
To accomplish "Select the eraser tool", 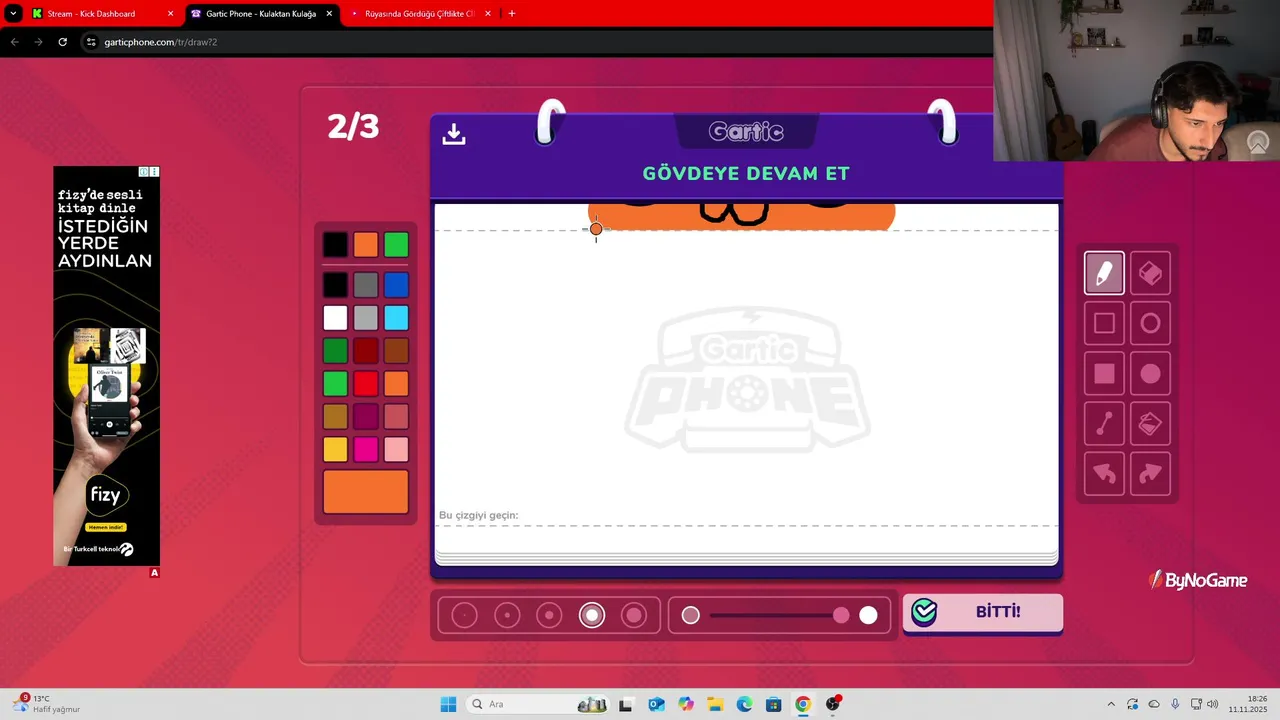I will (x=1150, y=273).
